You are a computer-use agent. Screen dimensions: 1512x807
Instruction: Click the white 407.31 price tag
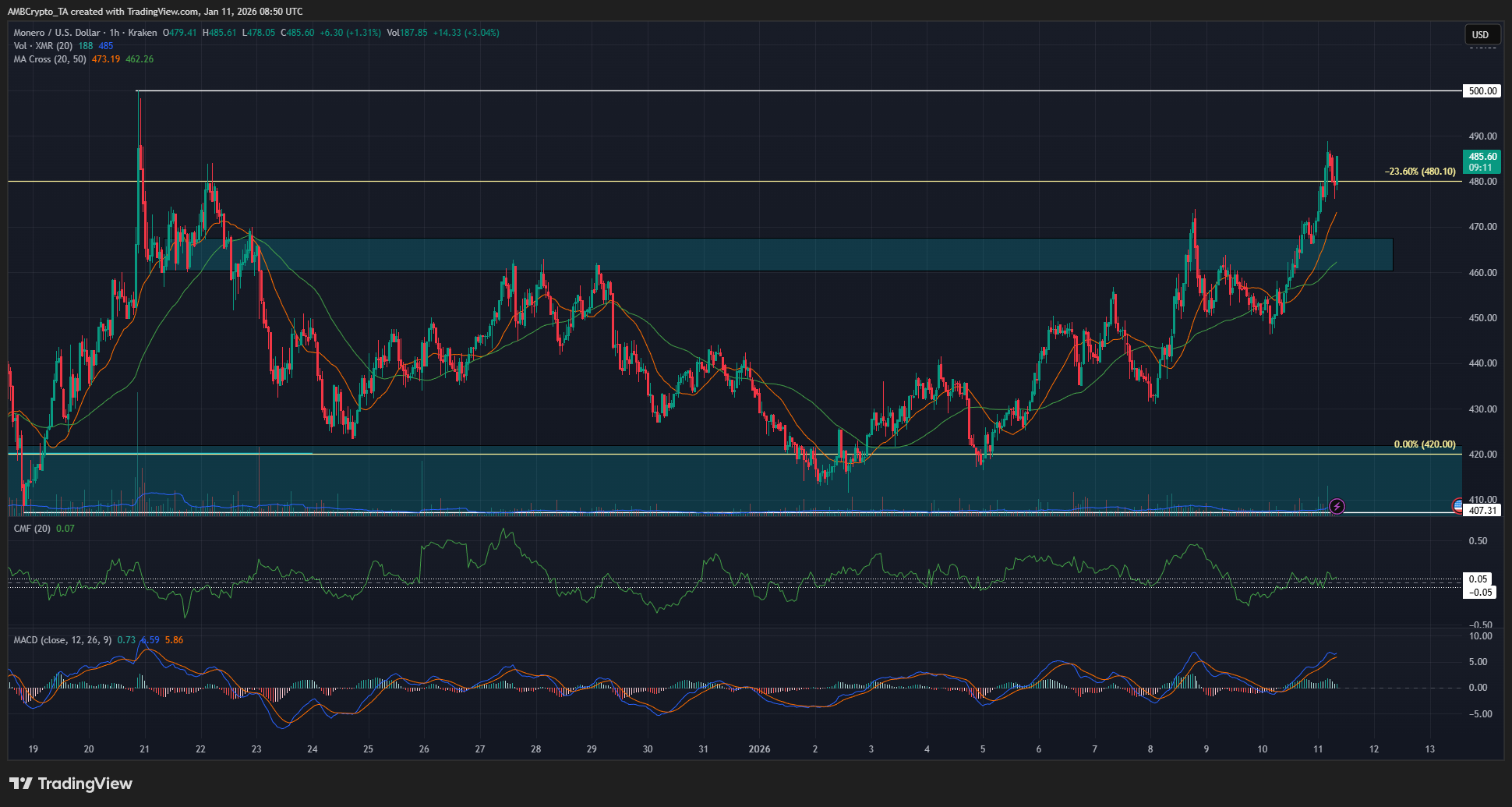[1483, 510]
